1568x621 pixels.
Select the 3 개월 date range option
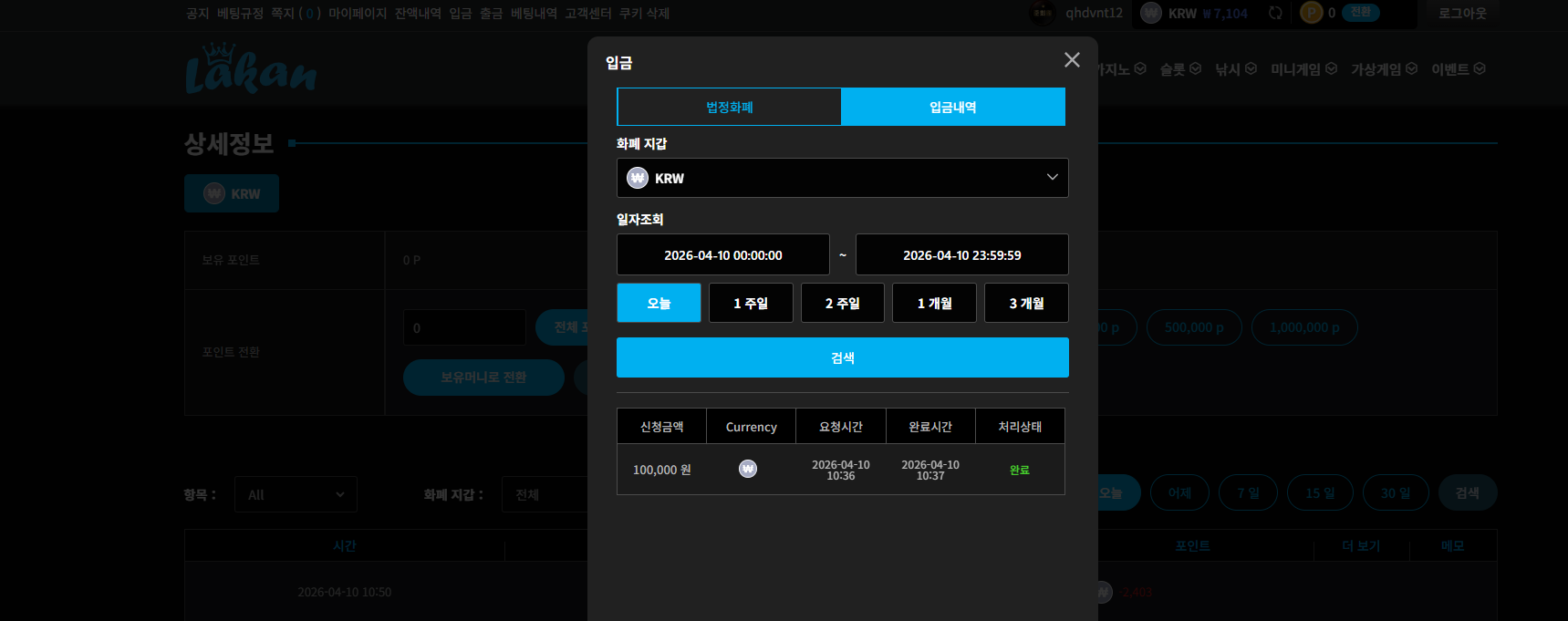tap(1026, 303)
